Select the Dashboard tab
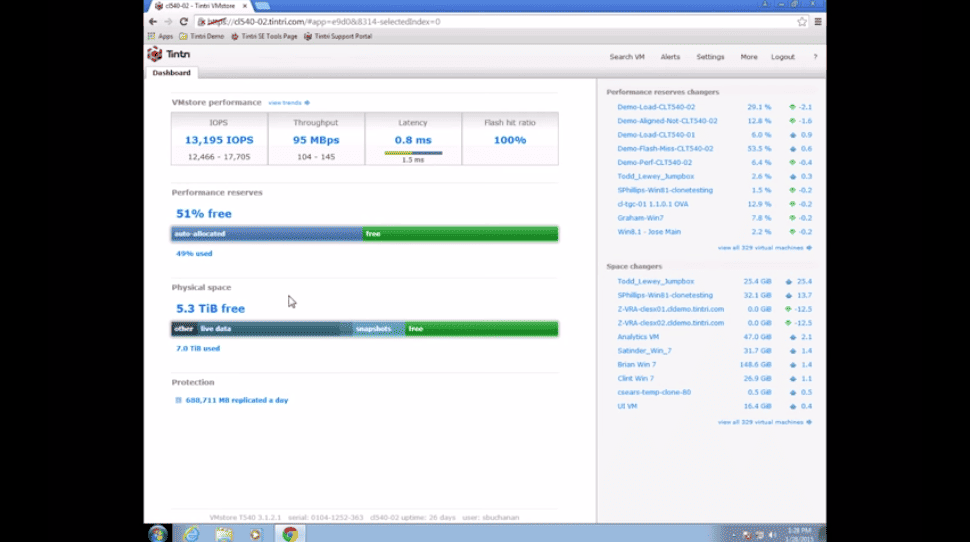Screen dimensions: 970x542 [x=171, y=73]
